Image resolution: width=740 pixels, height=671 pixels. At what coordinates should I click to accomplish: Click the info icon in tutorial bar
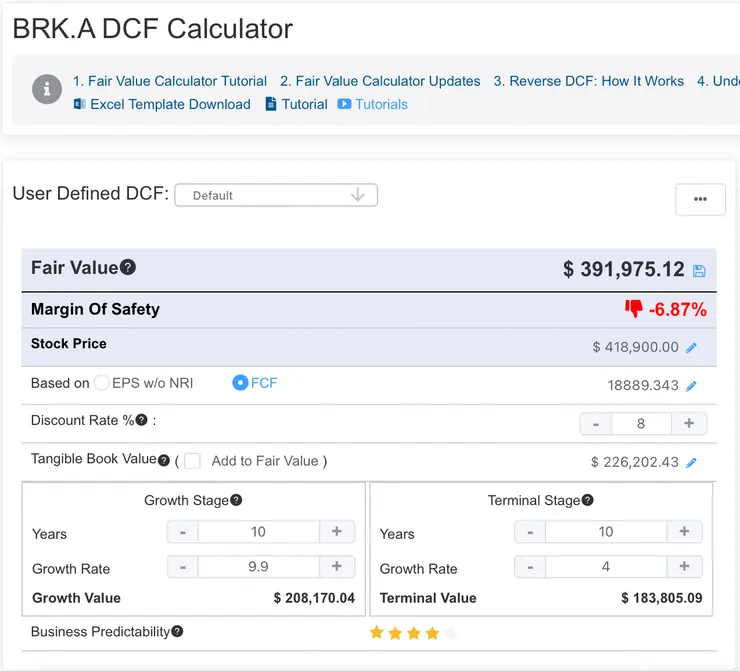(x=46, y=89)
